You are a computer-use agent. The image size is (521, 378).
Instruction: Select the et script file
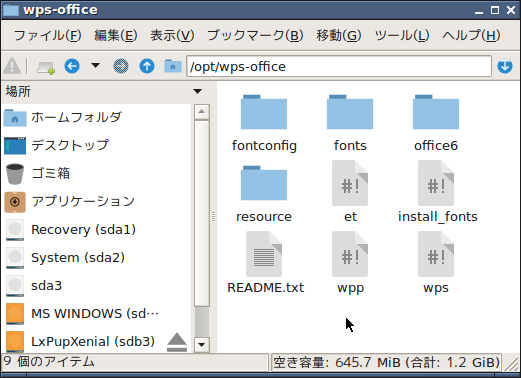(x=350, y=192)
